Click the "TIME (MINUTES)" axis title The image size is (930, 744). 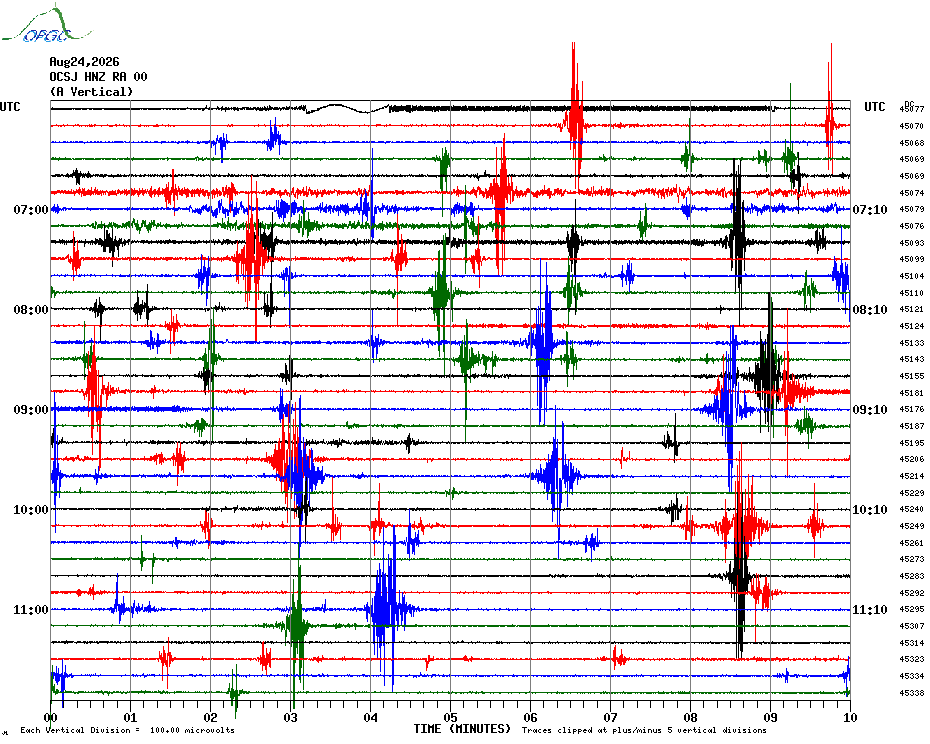point(462,729)
